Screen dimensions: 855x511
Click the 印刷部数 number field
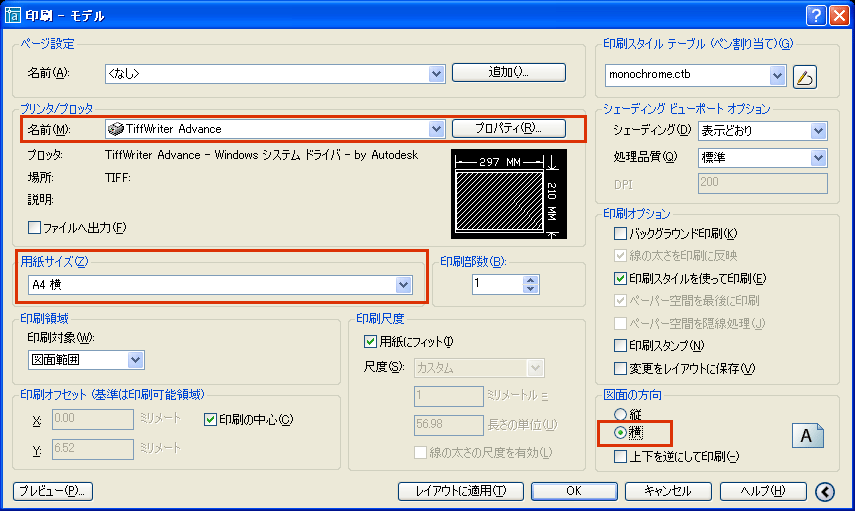pos(497,284)
